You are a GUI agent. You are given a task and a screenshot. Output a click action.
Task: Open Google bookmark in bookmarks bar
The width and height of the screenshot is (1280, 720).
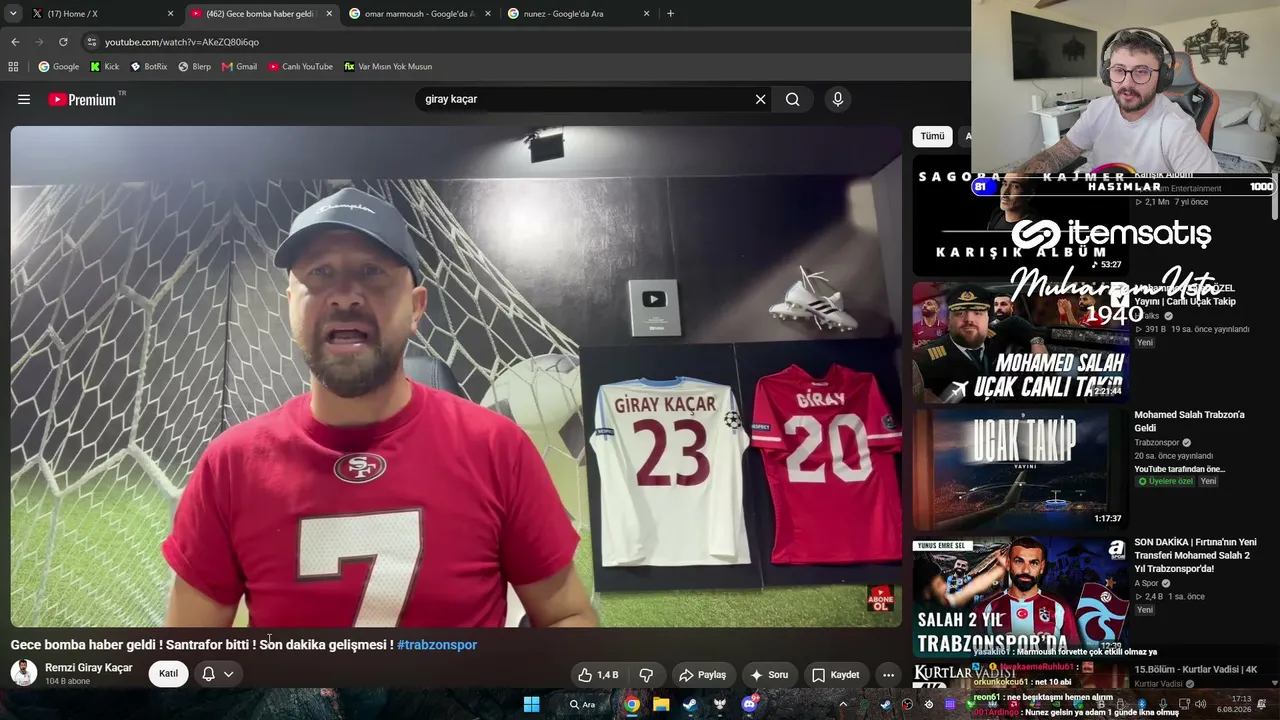click(59, 67)
